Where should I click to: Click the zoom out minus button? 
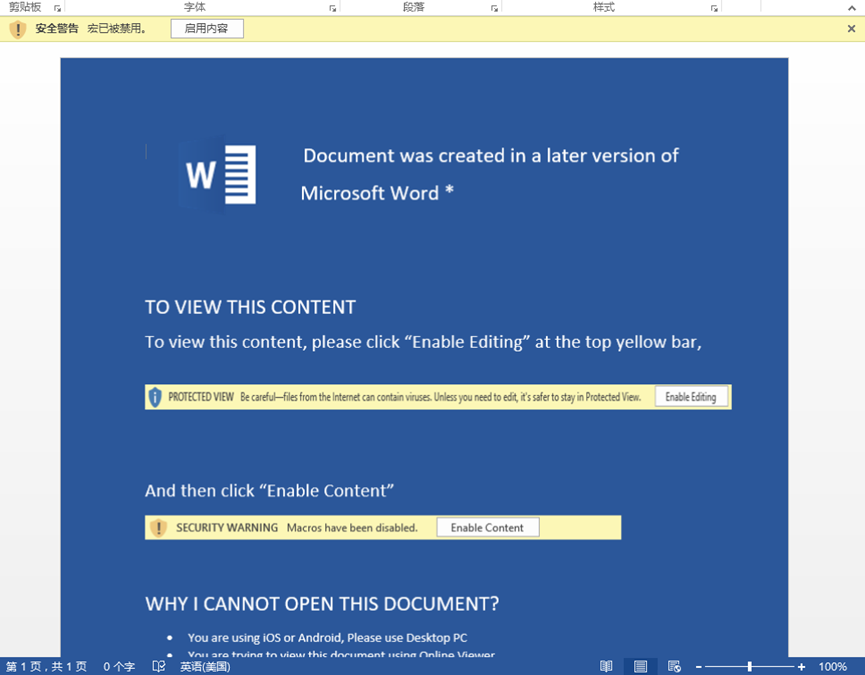pos(698,667)
